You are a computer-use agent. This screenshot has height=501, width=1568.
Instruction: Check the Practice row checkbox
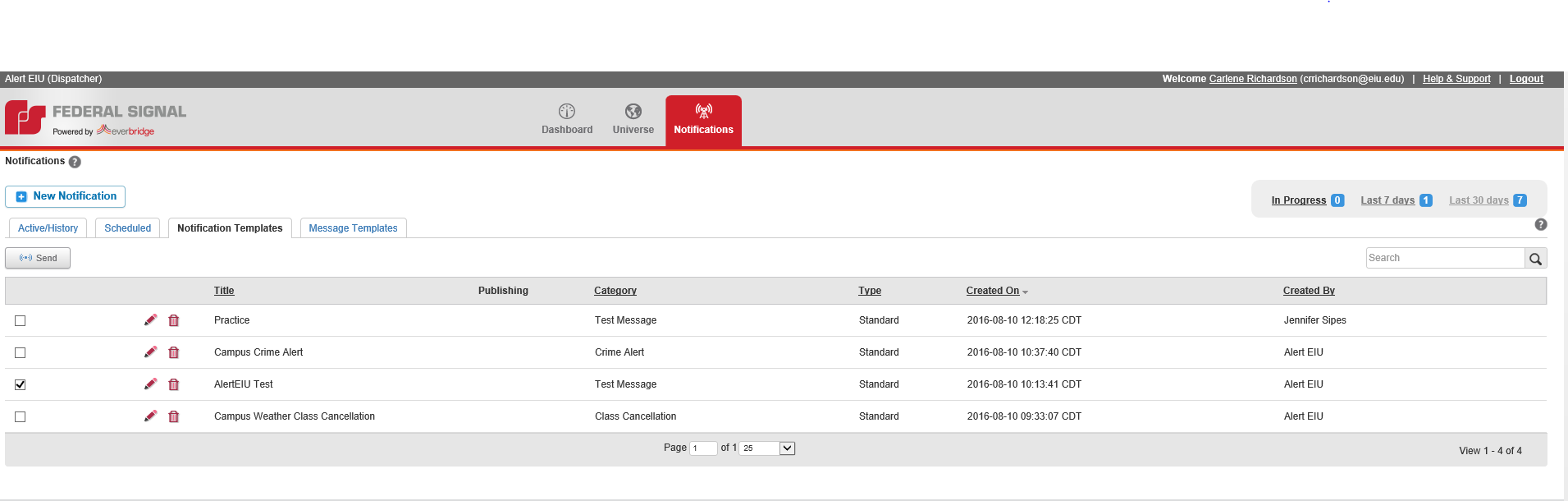coord(21,321)
